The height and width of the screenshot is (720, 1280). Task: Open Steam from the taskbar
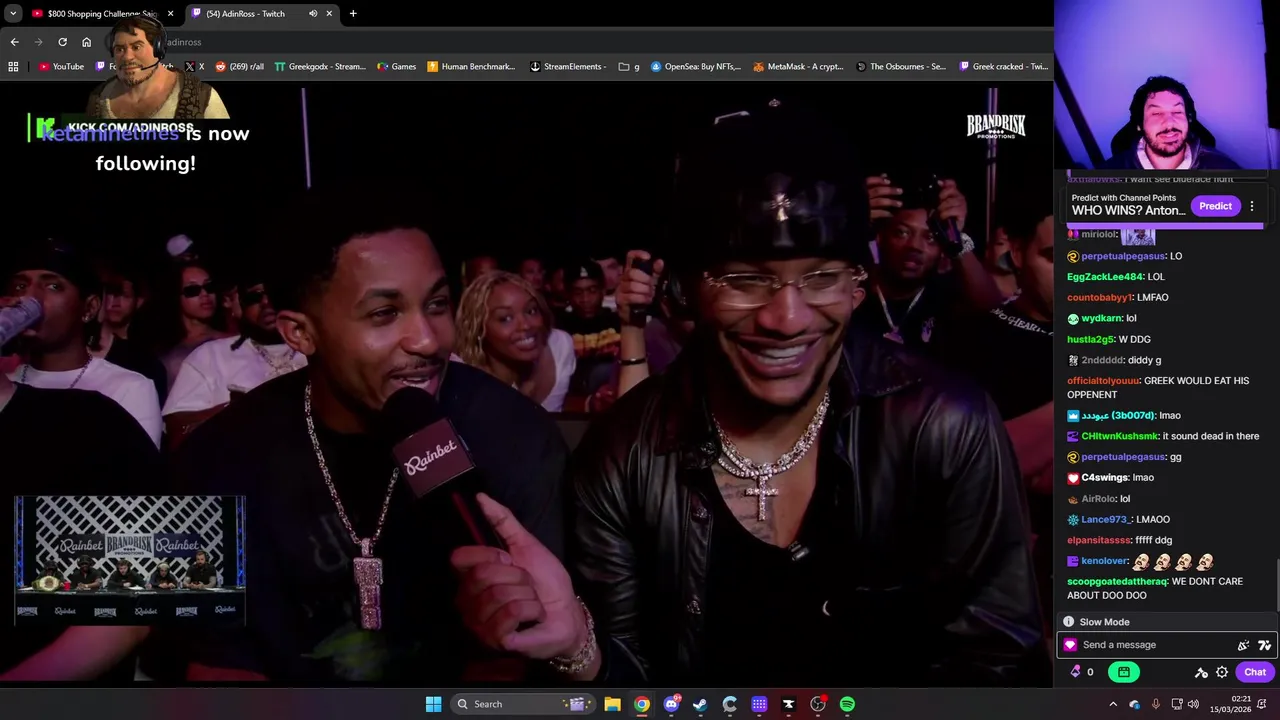tap(701, 704)
